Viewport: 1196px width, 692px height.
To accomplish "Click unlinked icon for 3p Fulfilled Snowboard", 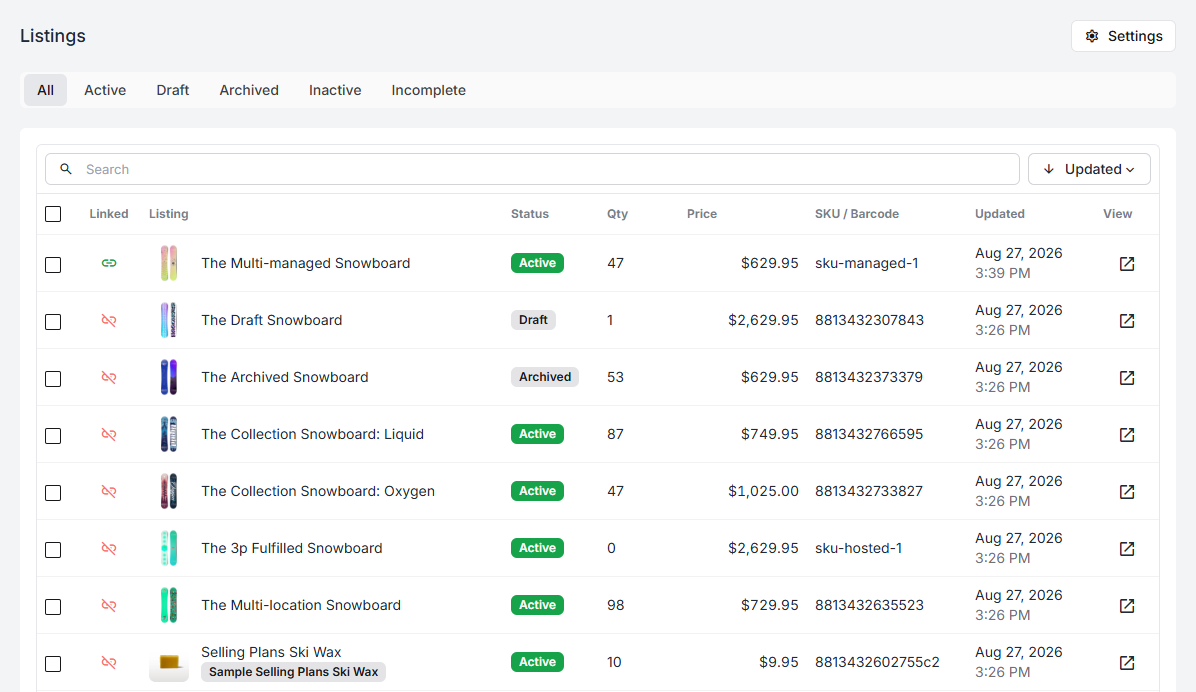I will [109, 548].
